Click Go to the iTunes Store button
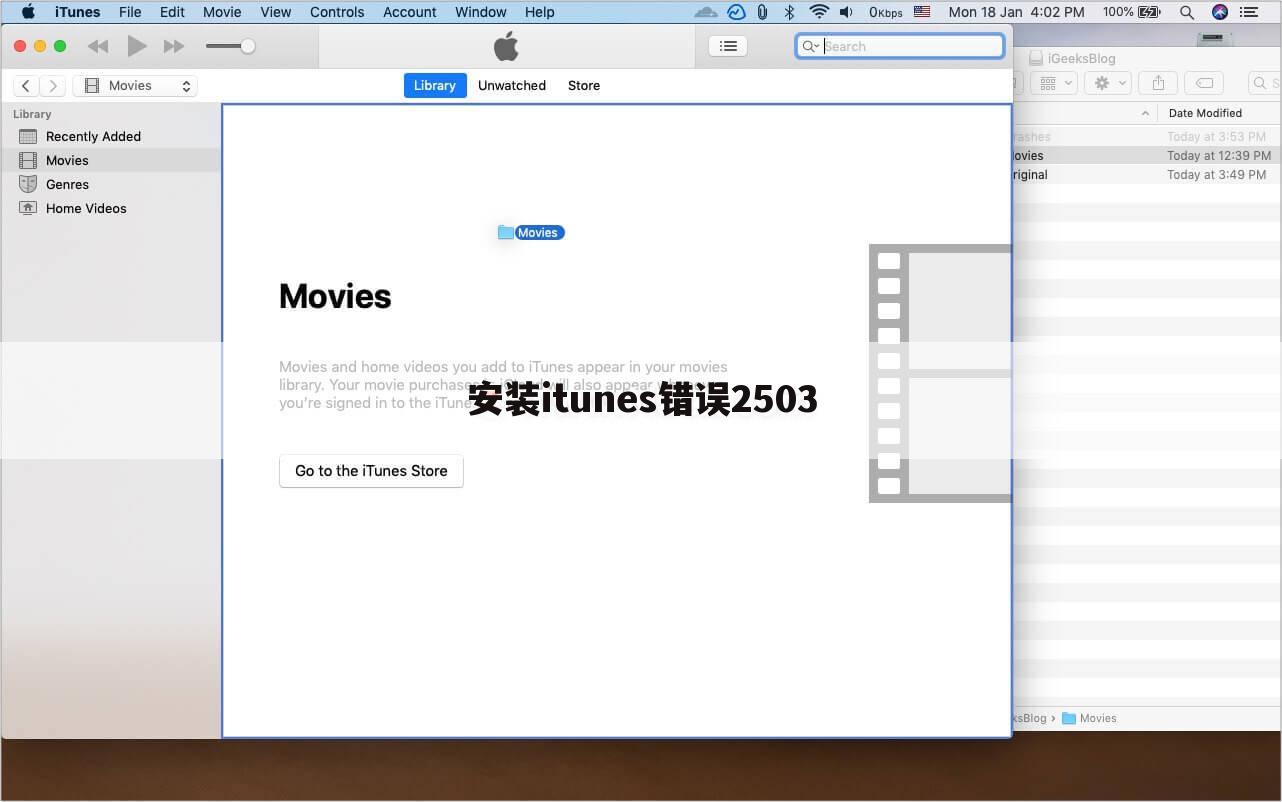 click(x=371, y=471)
